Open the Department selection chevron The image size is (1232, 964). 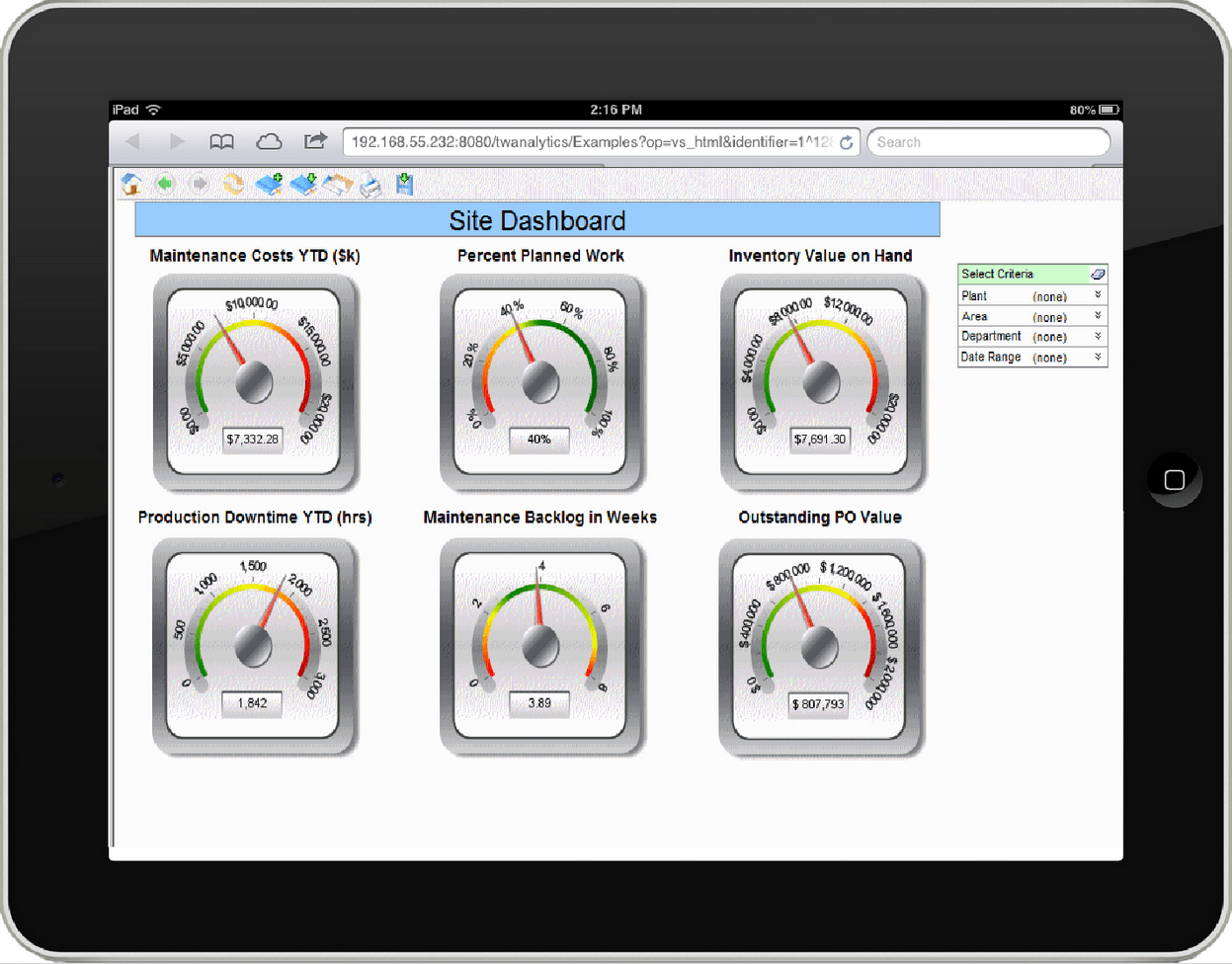pyautogui.click(x=1099, y=336)
